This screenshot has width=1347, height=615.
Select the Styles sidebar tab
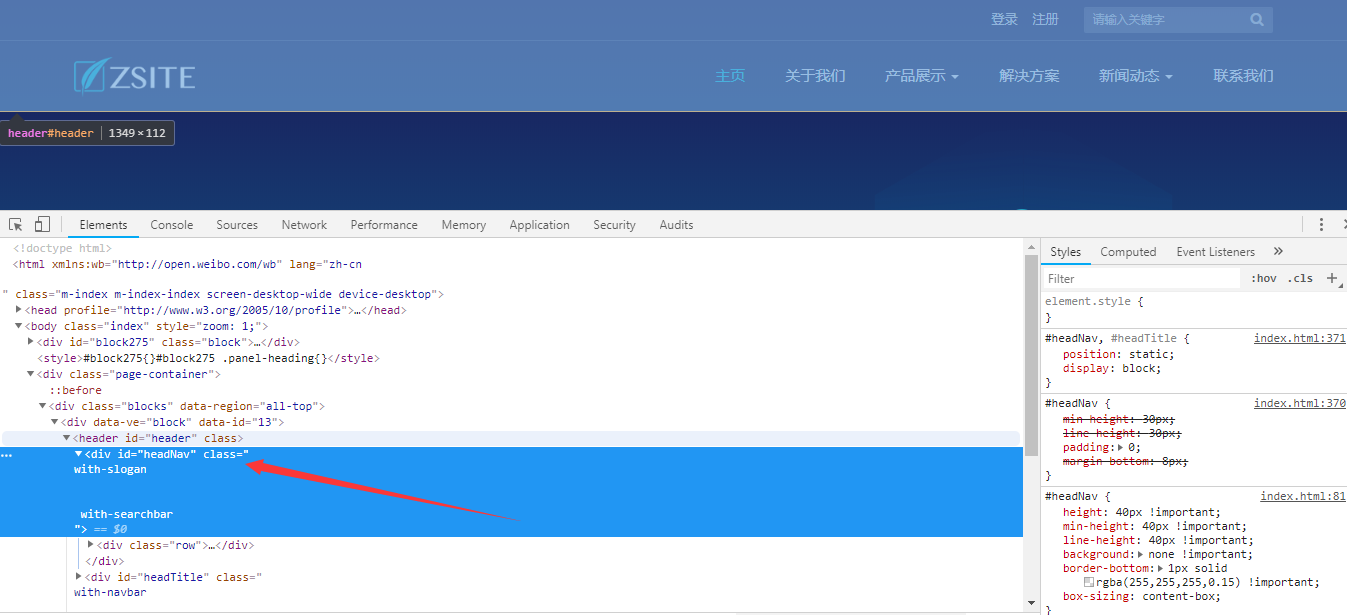pyautogui.click(x=1065, y=252)
